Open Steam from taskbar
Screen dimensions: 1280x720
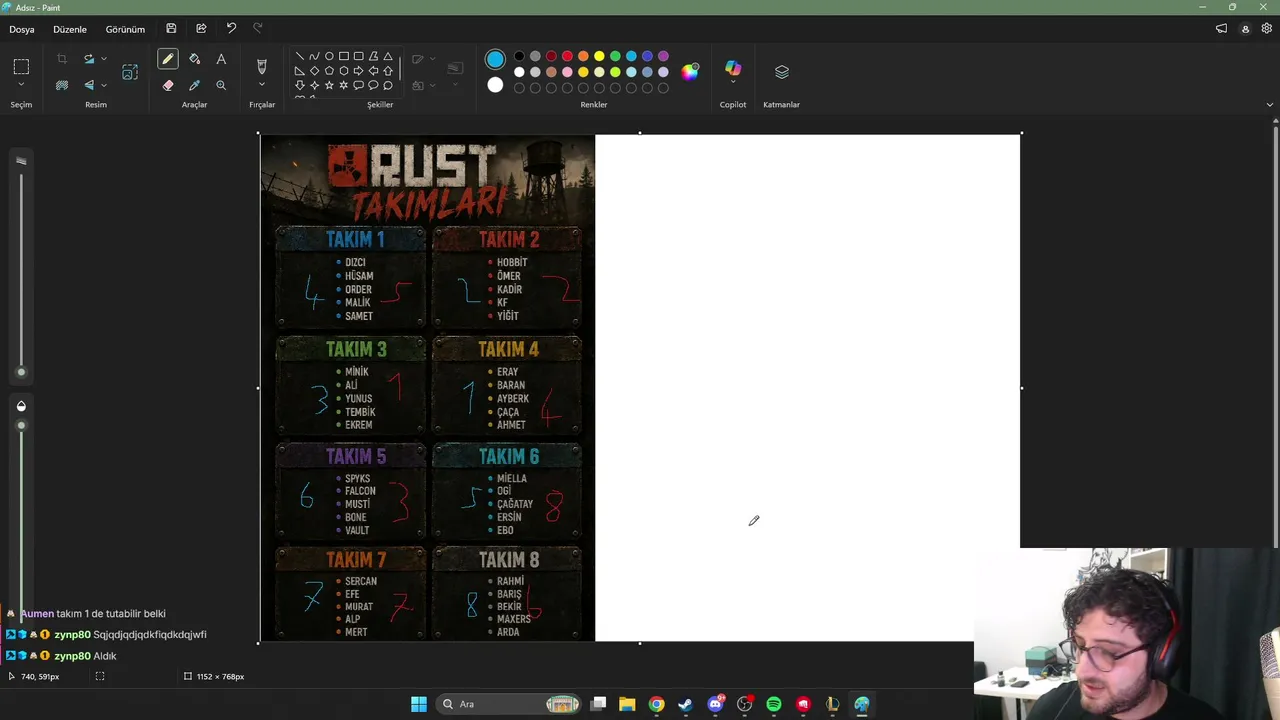point(685,704)
